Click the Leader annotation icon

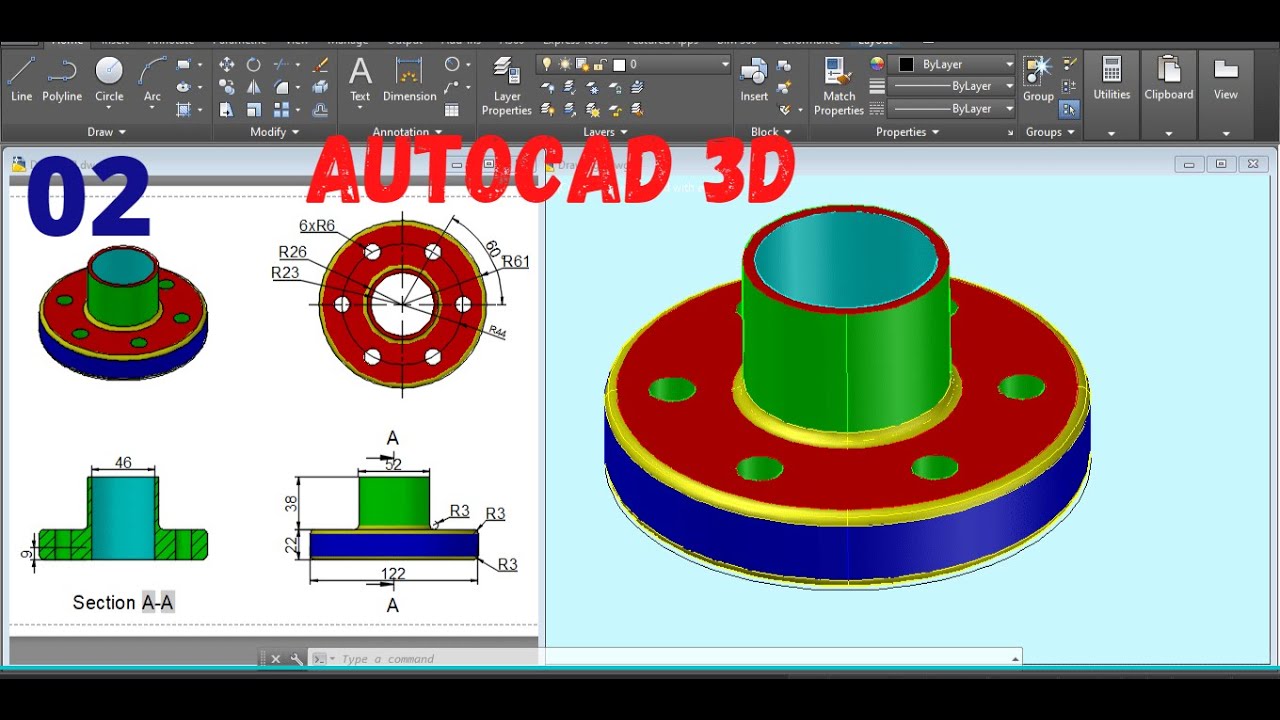(x=452, y=87)
